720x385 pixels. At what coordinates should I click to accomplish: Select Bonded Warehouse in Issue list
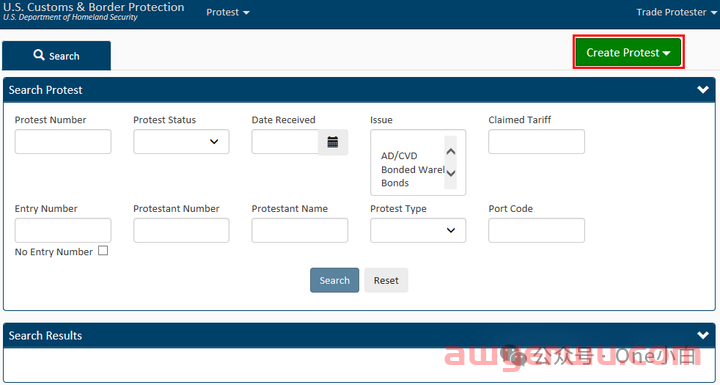click(x=413, y=170)
